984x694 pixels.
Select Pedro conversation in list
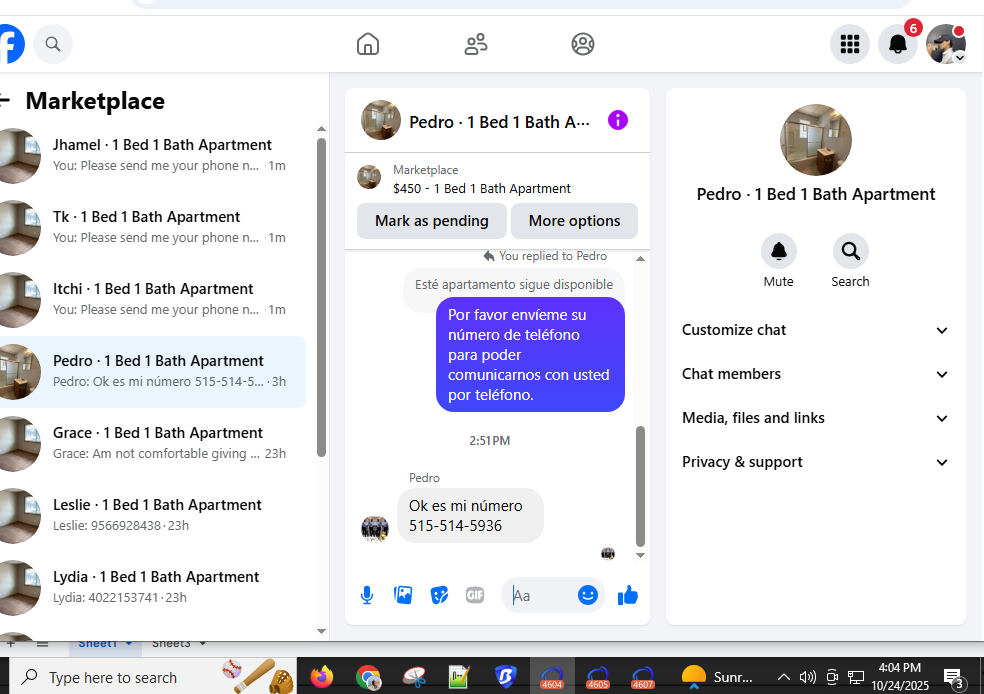click(x=152, y=371)
